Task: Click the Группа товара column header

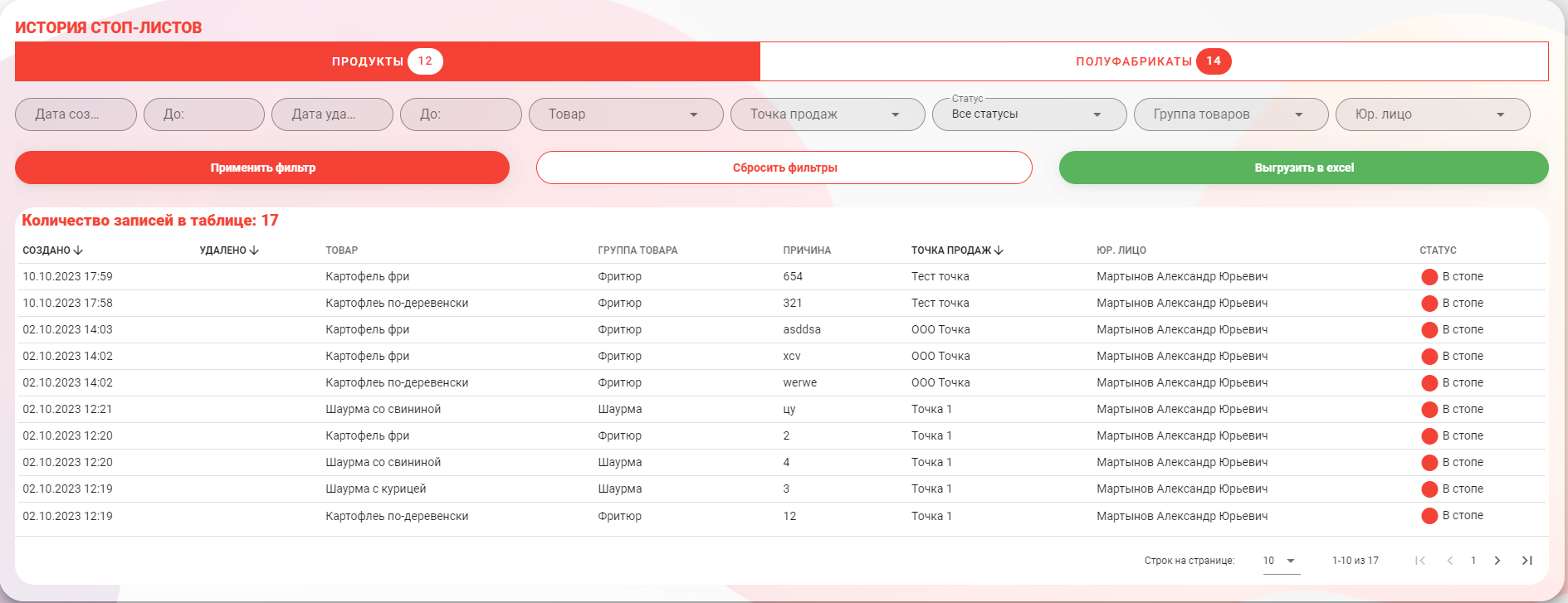Action: pos(637,250)
